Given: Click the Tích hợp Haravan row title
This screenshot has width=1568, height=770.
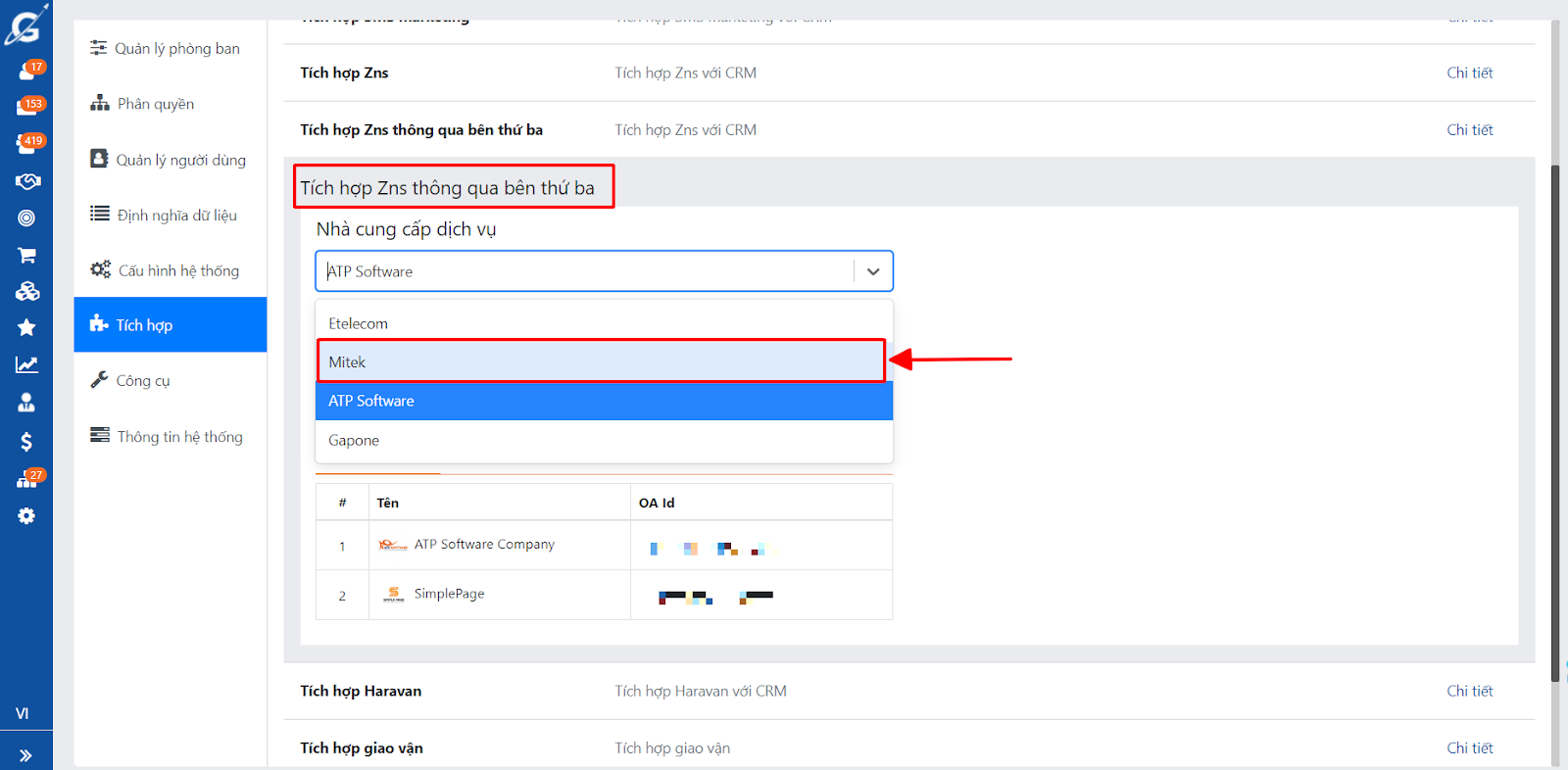Looking at the screenshot, I should point(361,691).
